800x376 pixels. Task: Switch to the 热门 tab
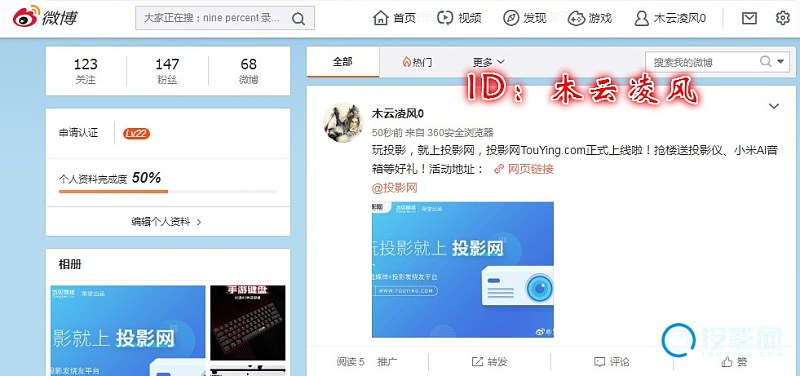coord(417,62)
